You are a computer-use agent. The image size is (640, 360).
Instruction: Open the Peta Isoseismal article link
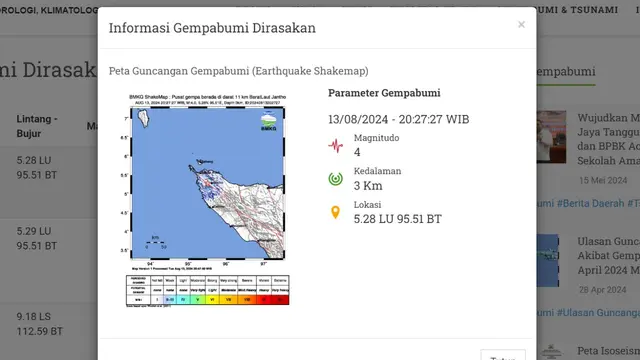tap(608, 351)
